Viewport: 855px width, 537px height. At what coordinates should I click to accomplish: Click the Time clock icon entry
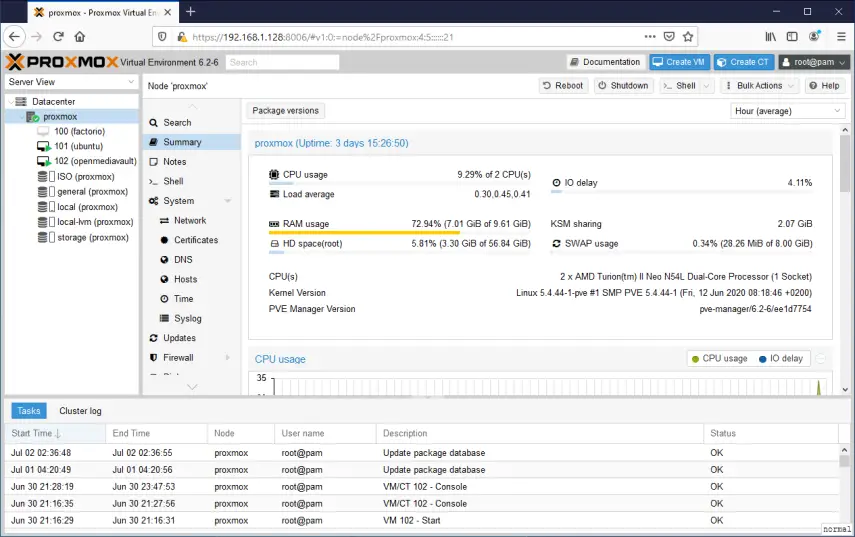pos(164,299)
